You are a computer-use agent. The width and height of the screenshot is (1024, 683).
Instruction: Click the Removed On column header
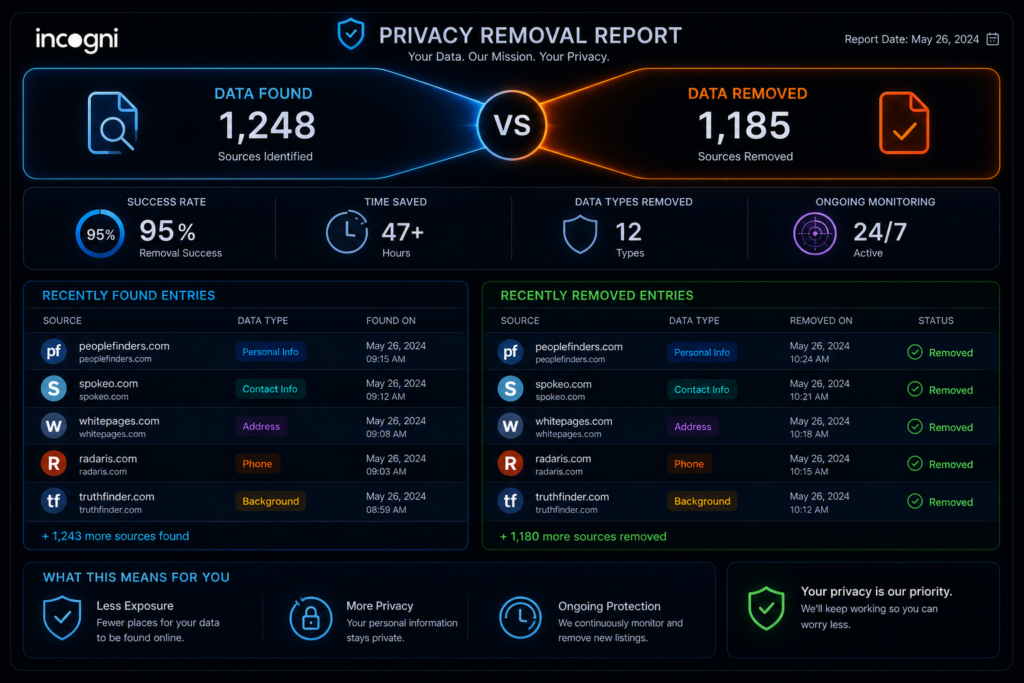pos(821,321)
